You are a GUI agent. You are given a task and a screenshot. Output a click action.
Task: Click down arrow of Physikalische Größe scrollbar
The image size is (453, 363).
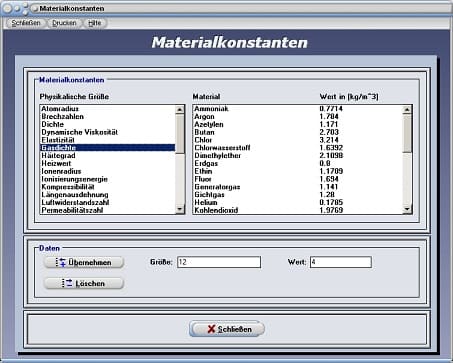pos(180,209)
